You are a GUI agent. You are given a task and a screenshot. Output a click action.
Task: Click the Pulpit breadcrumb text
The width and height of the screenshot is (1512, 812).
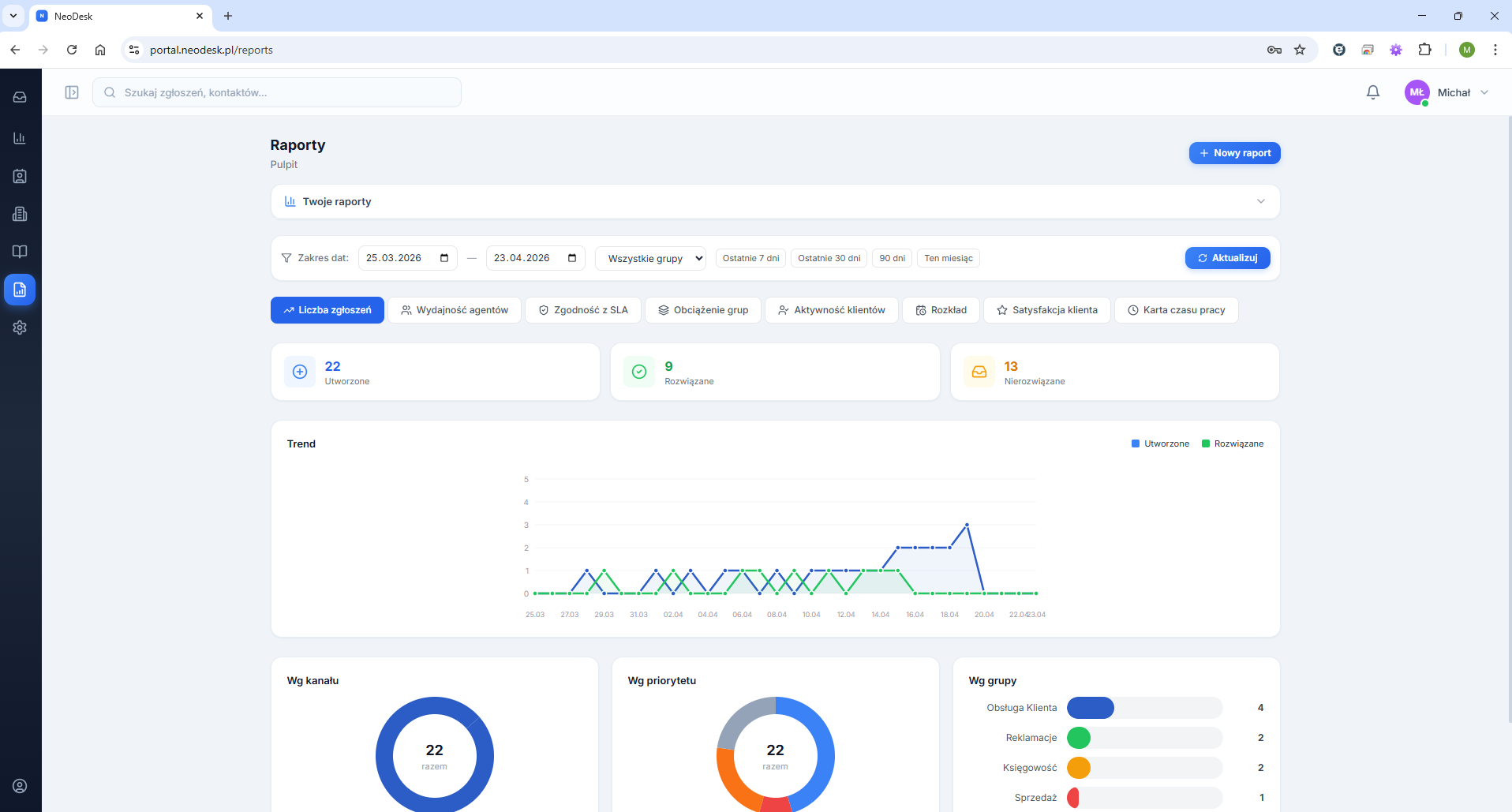tap(284, 164)
